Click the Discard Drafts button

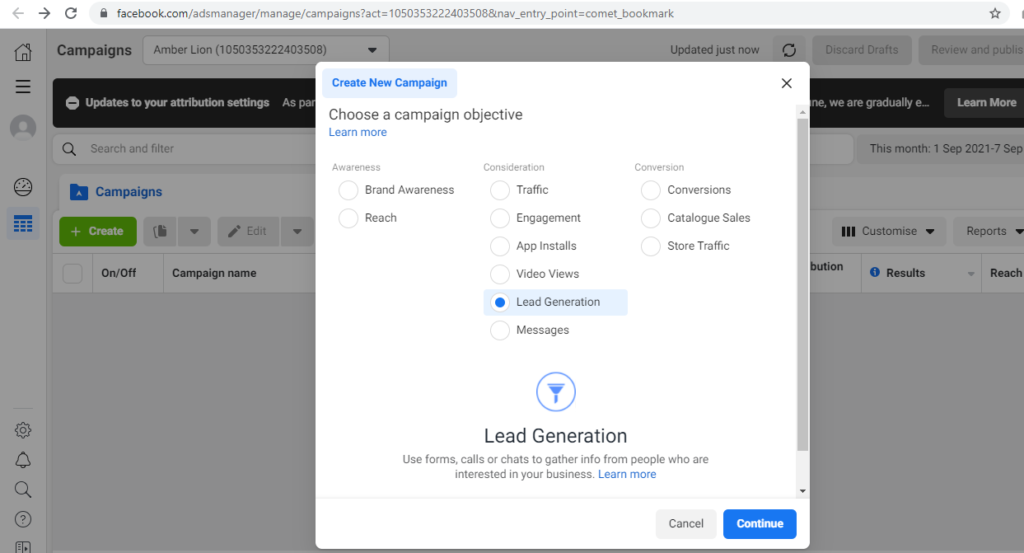pyautogui.click(x=861, y=50)
